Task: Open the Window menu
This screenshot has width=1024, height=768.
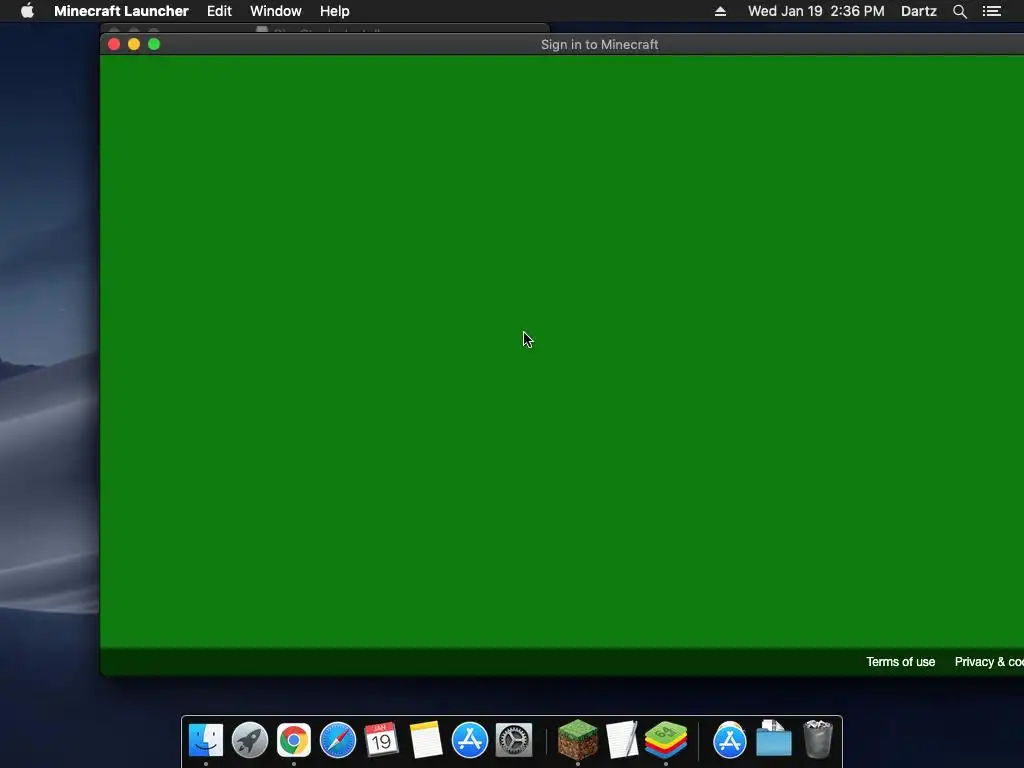Action: point(276,11)
